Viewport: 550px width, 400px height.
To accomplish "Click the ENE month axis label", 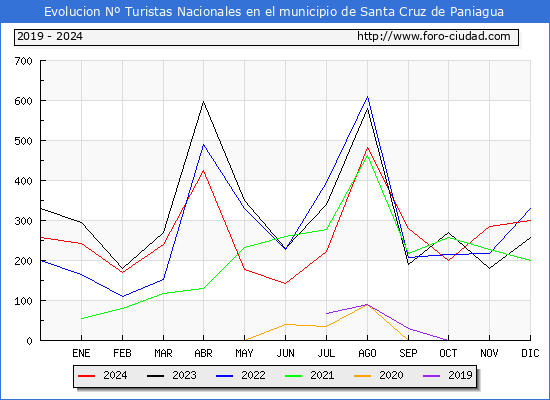I will pos(81,353).
